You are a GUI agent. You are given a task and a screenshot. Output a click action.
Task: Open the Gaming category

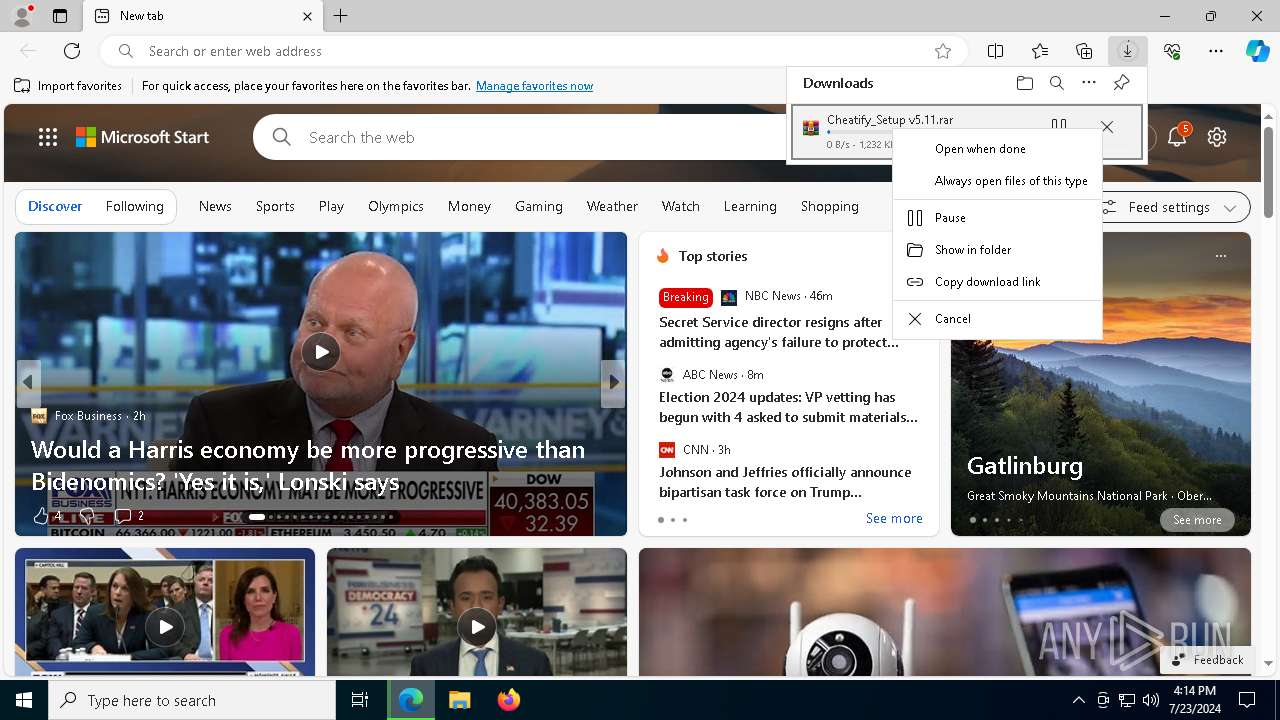539,206
